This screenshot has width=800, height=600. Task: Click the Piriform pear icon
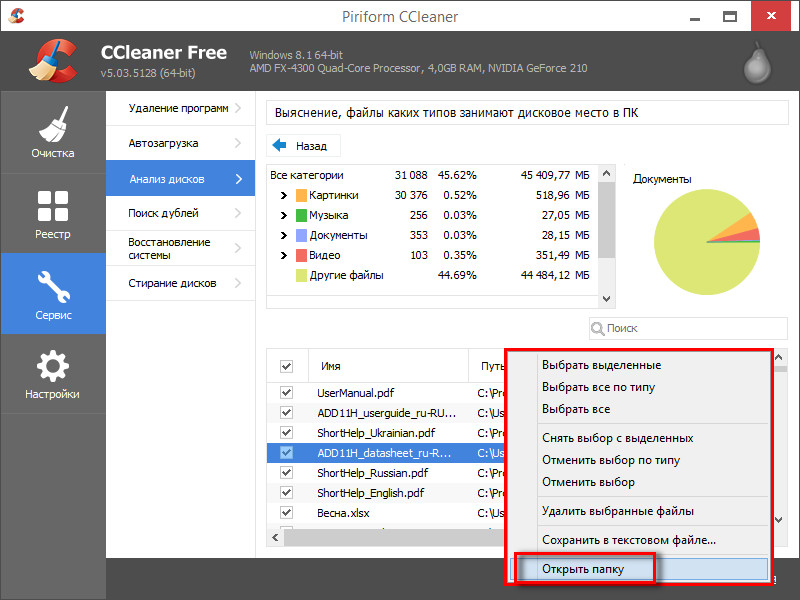(757, 64)
